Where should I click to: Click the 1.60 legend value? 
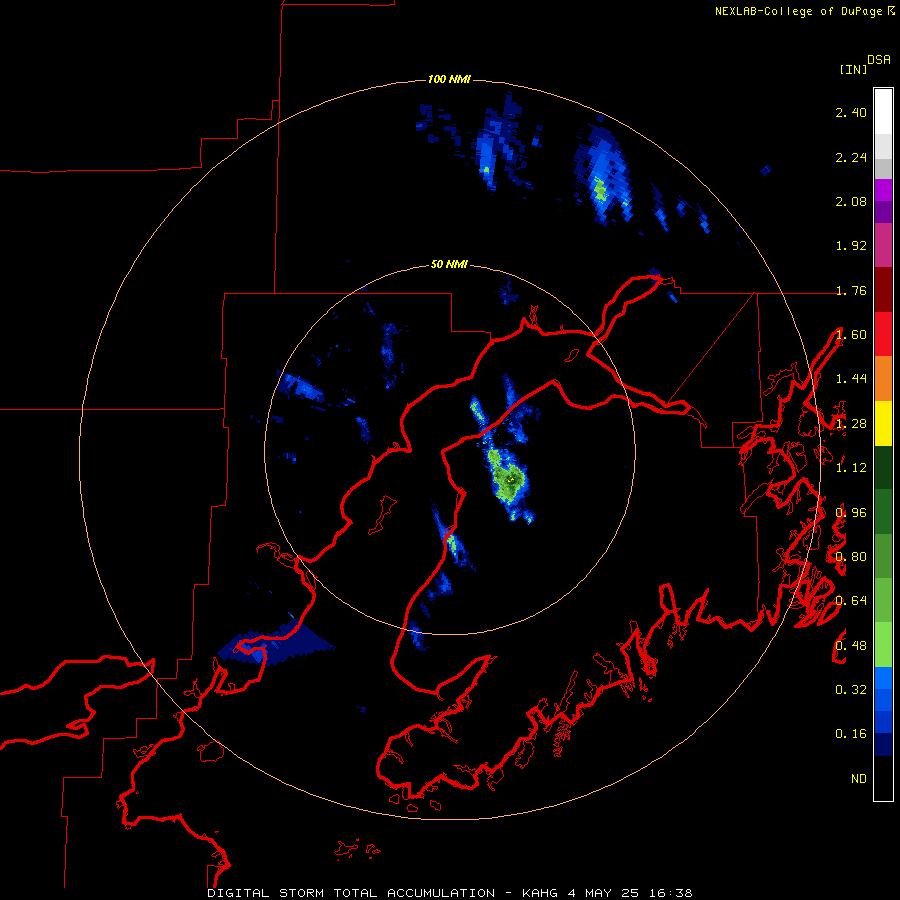pyautogui.click(x=851, y=335)
